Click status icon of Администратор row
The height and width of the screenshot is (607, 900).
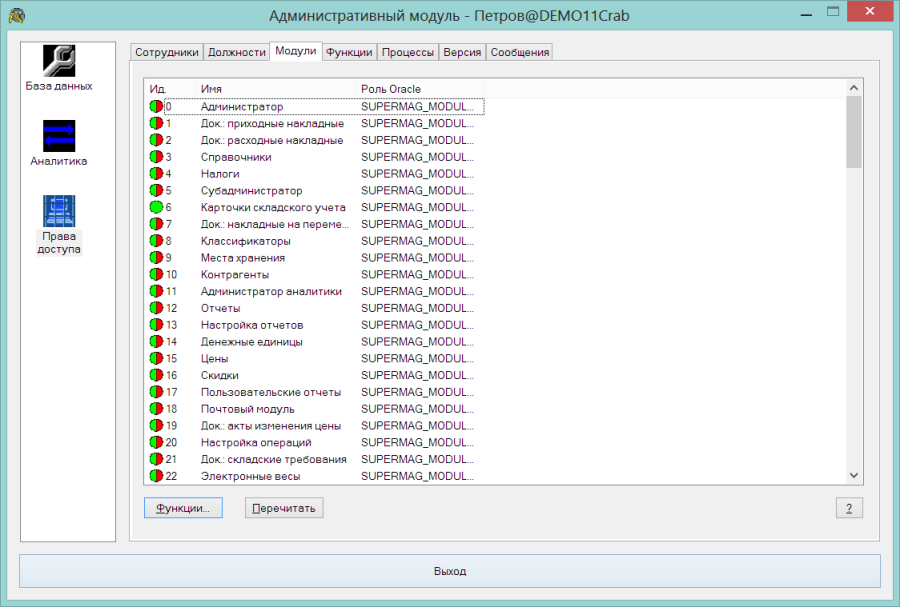[x=156, y=106]
